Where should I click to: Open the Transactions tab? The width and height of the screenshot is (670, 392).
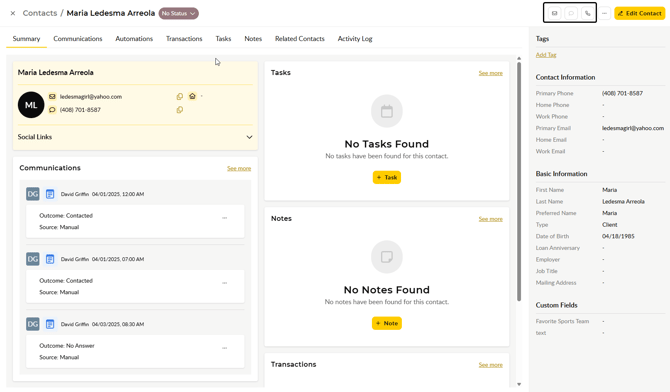184,38
